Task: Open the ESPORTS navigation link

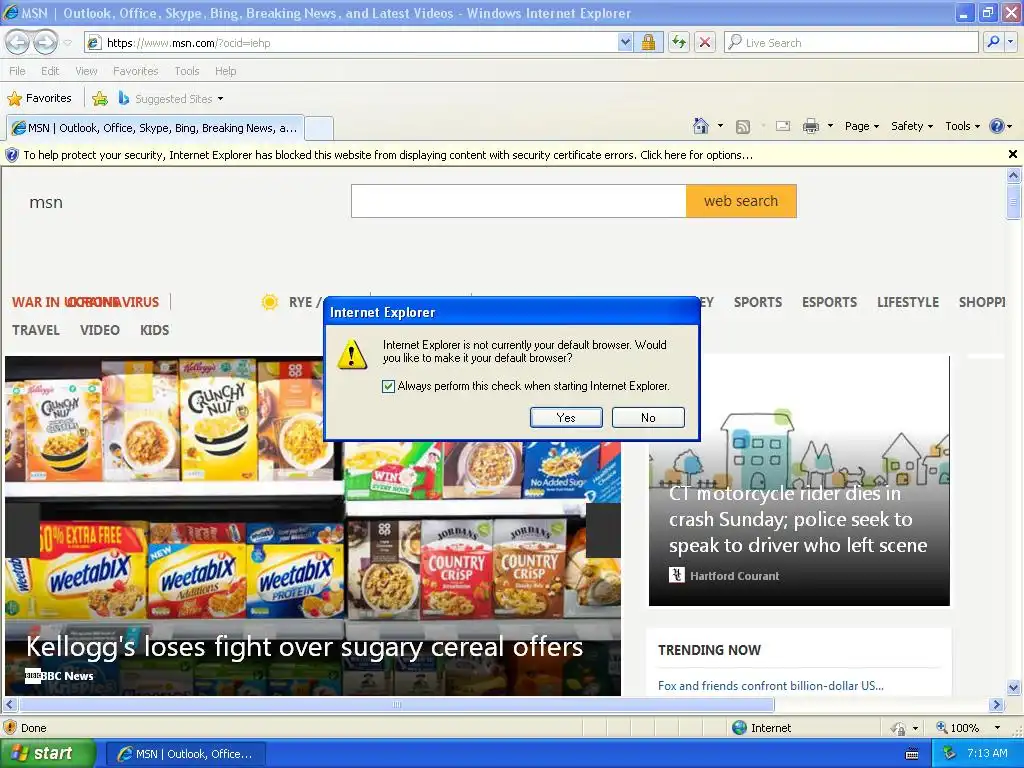Action: pos(829,302)
